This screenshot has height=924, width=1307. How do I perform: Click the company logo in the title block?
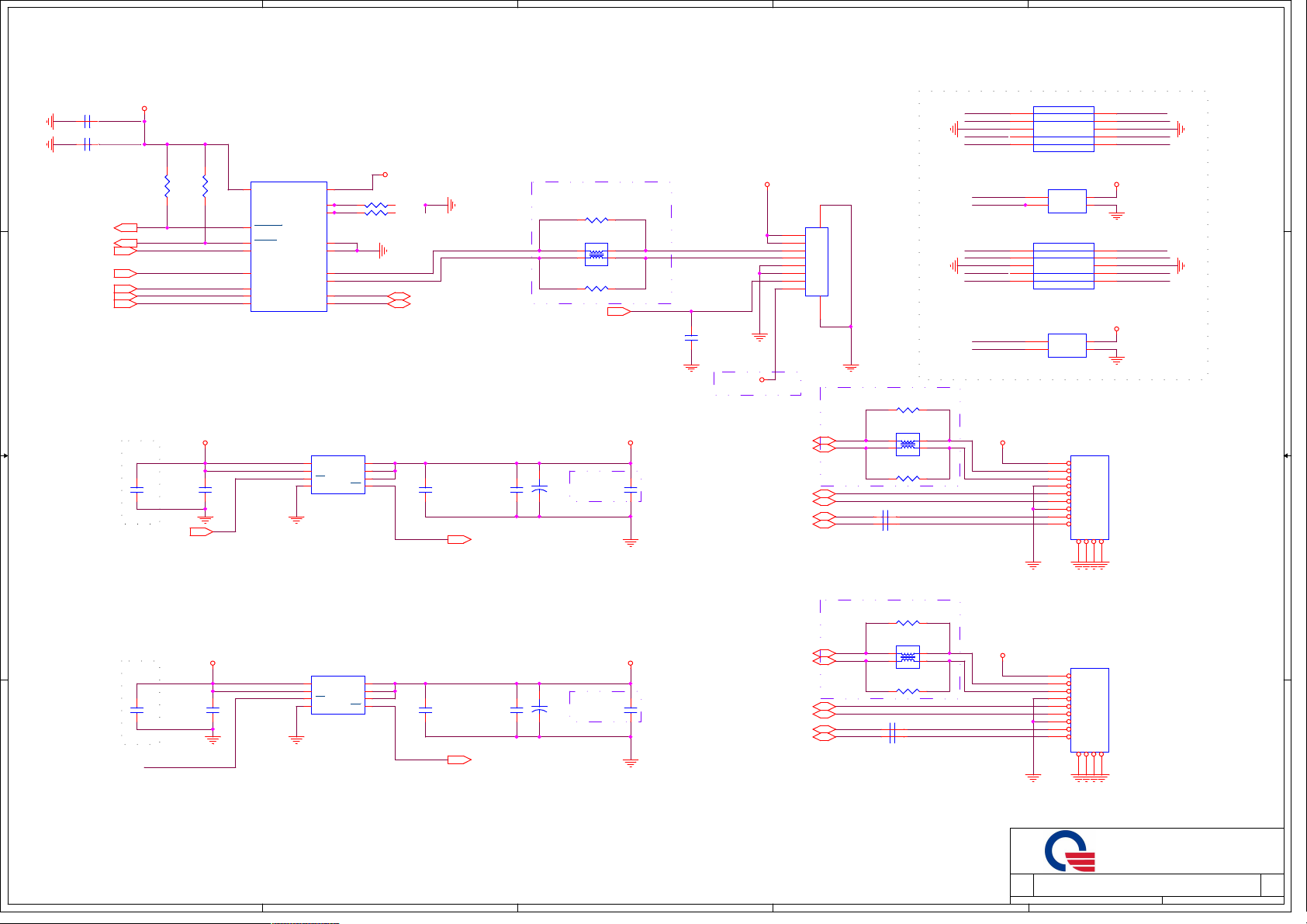[x=1070, y=851]
